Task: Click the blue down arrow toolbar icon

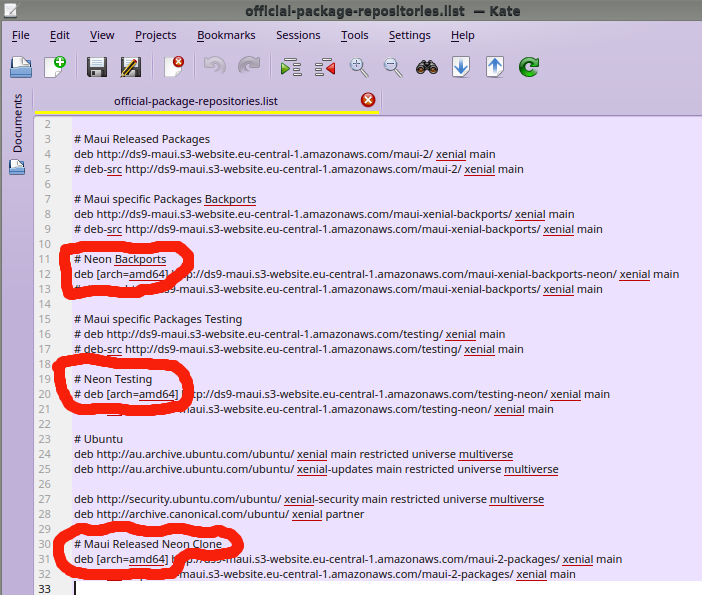Action: (461, 67)
